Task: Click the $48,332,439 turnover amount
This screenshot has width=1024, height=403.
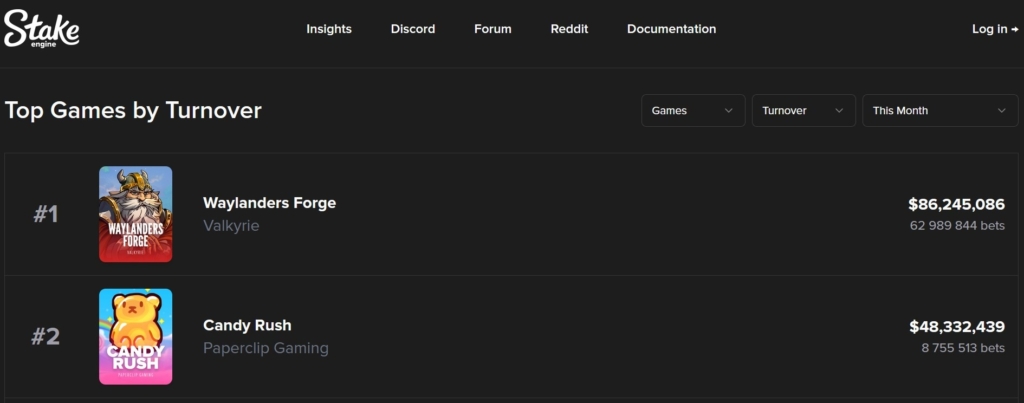Action: [x=956, y=327]
